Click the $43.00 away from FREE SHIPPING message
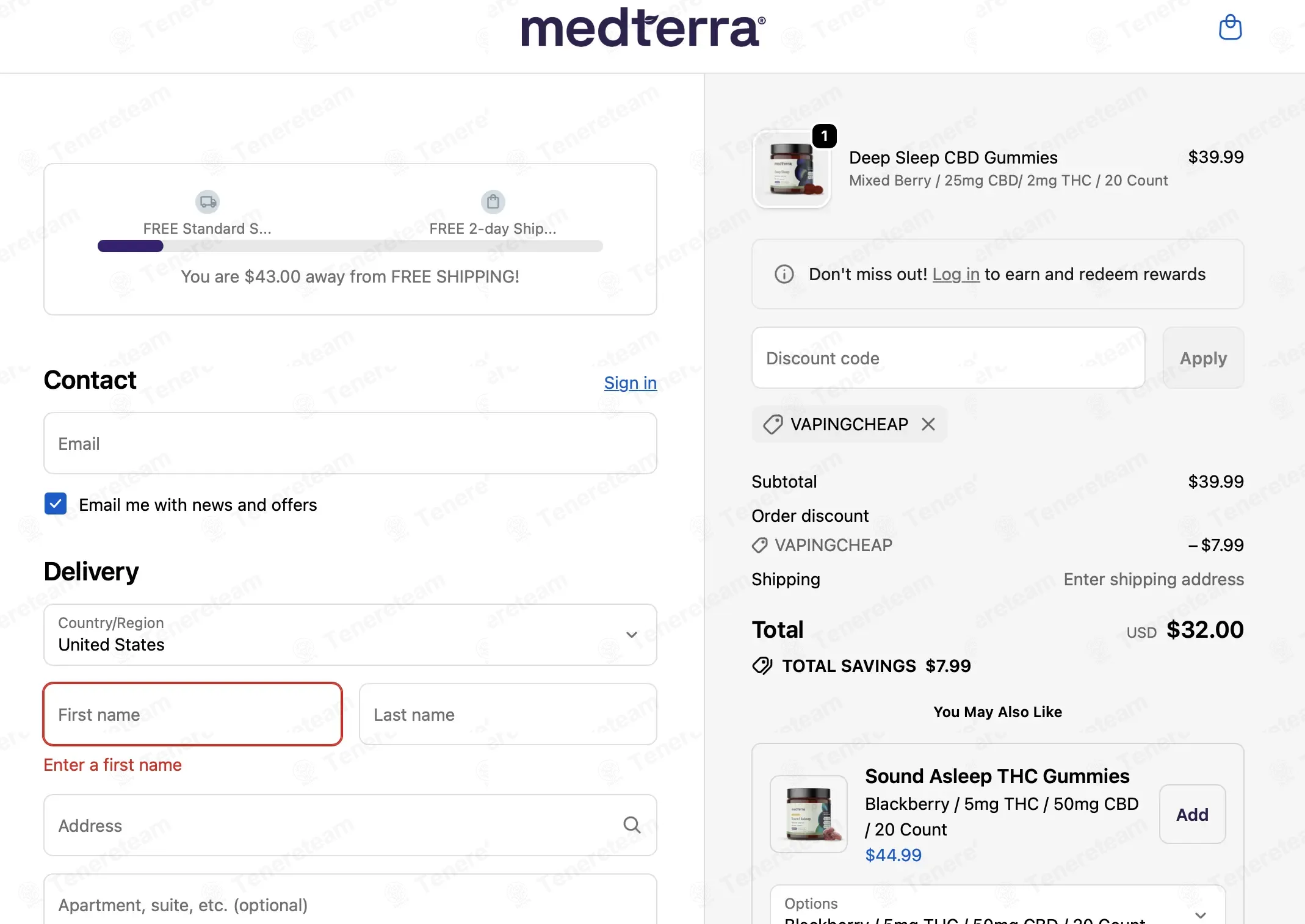The width and height of the screenshot is (1305, 924). point(350,276)
